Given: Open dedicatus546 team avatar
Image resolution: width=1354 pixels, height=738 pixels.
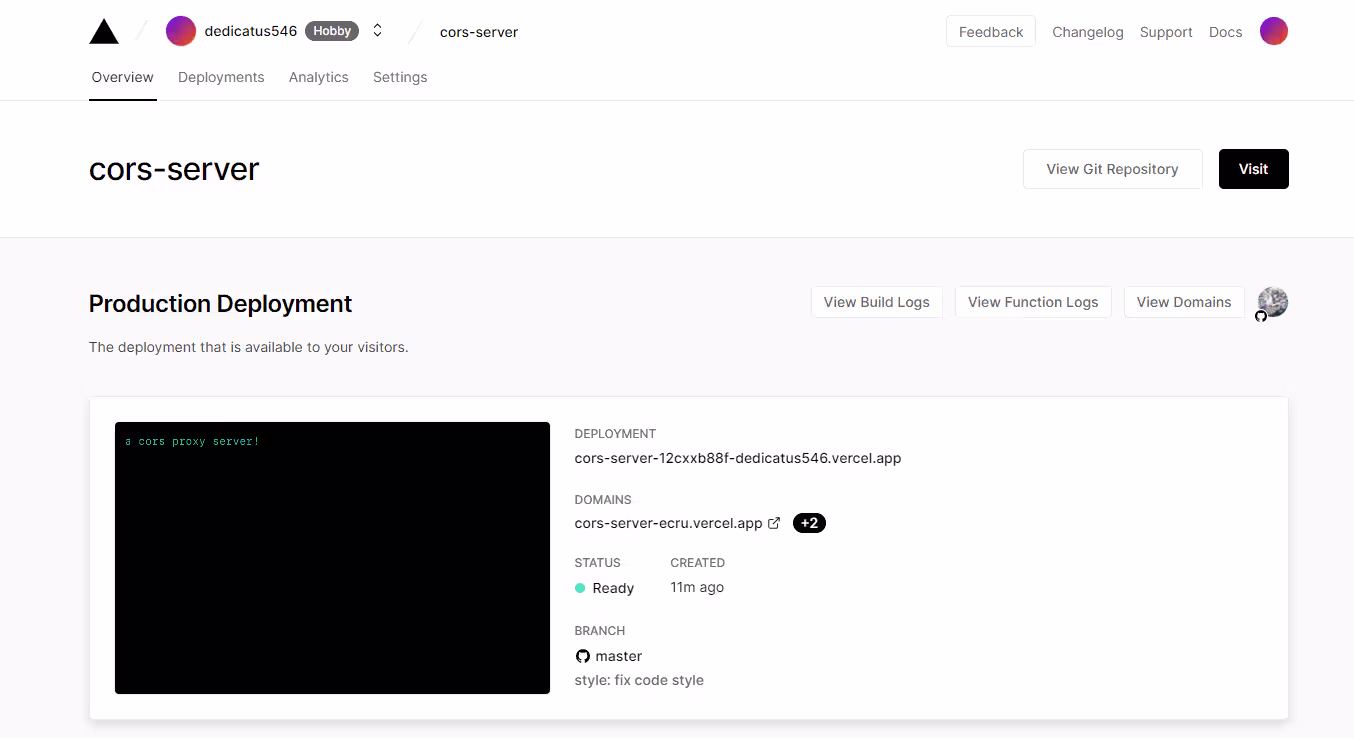Looking at the screenshot, I should point(181,31).
